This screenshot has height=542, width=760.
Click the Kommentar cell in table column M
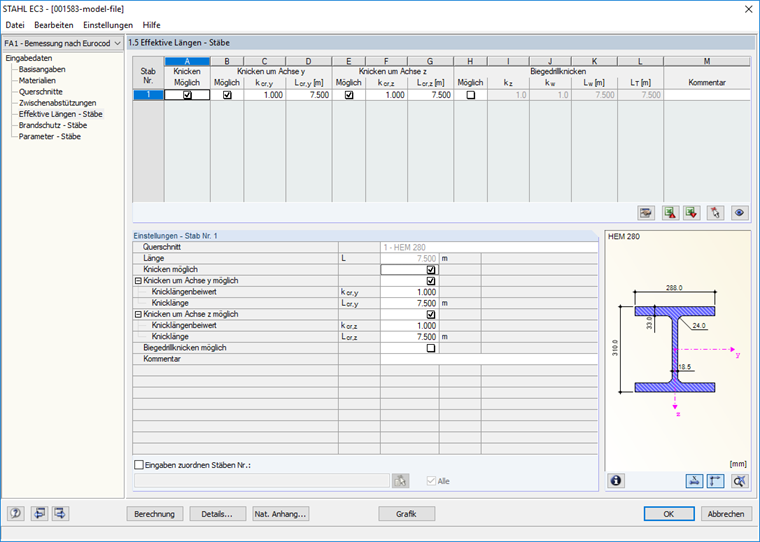point(707,95)
